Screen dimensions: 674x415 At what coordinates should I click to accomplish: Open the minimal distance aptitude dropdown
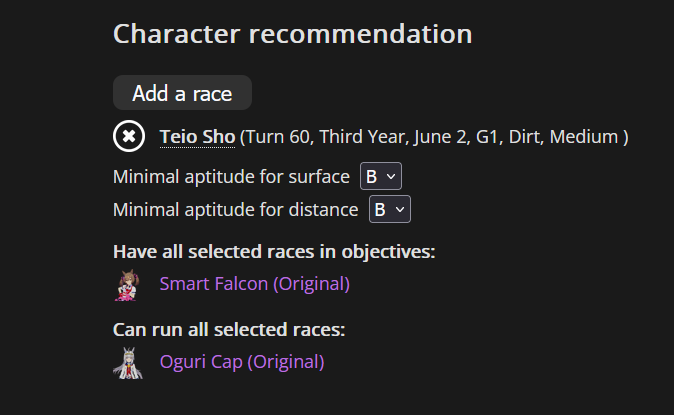389,210
